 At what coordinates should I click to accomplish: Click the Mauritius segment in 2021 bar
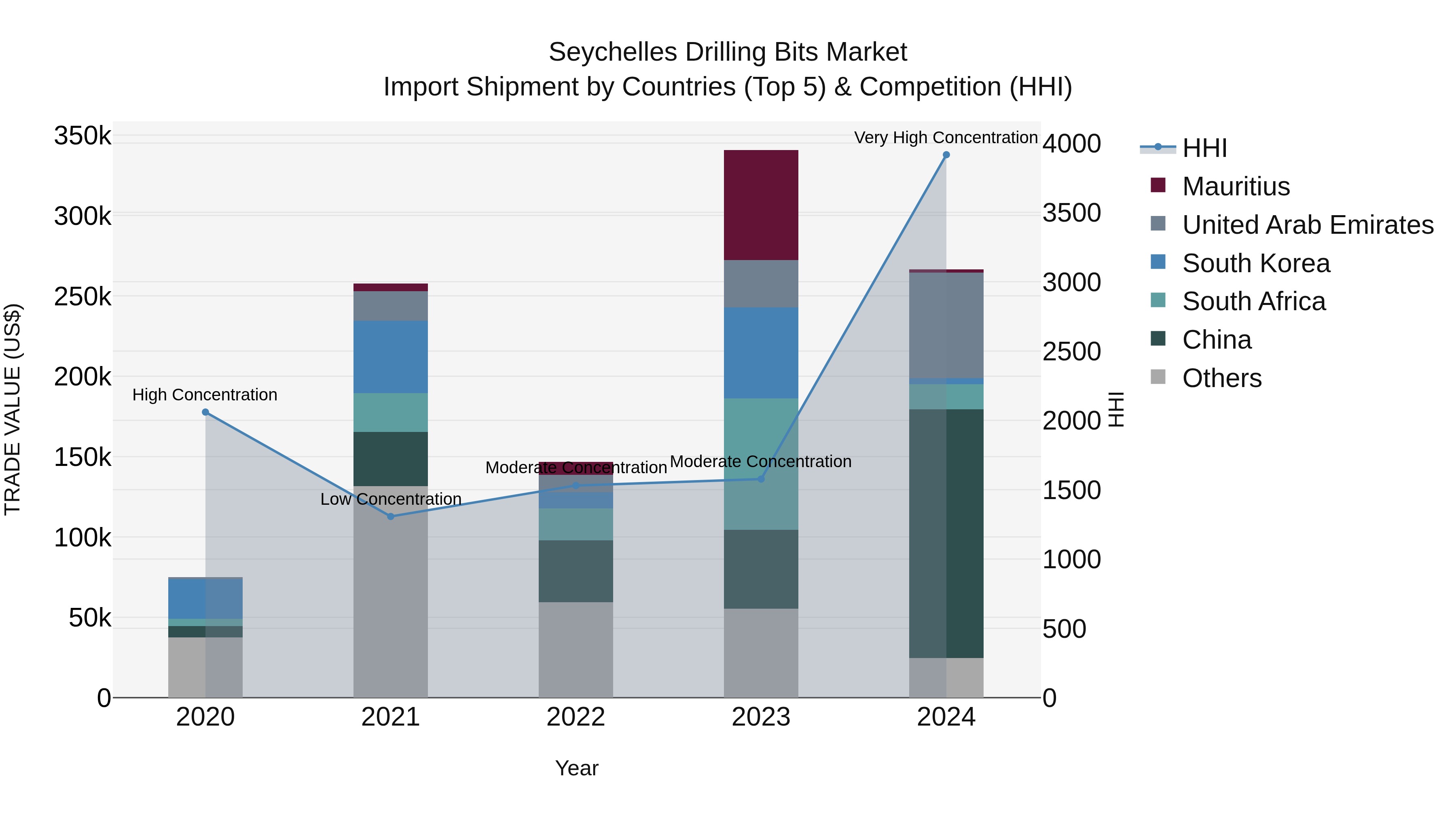pos(391,287)
